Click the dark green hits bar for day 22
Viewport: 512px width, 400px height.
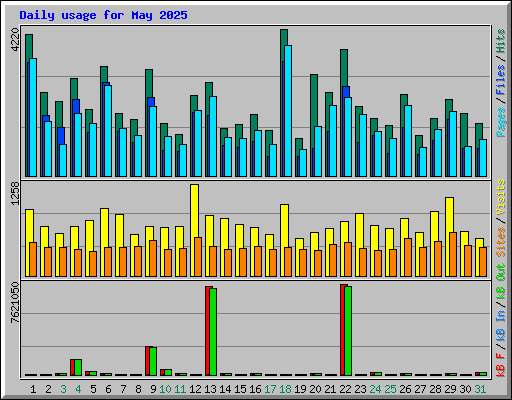pos(344,68)
